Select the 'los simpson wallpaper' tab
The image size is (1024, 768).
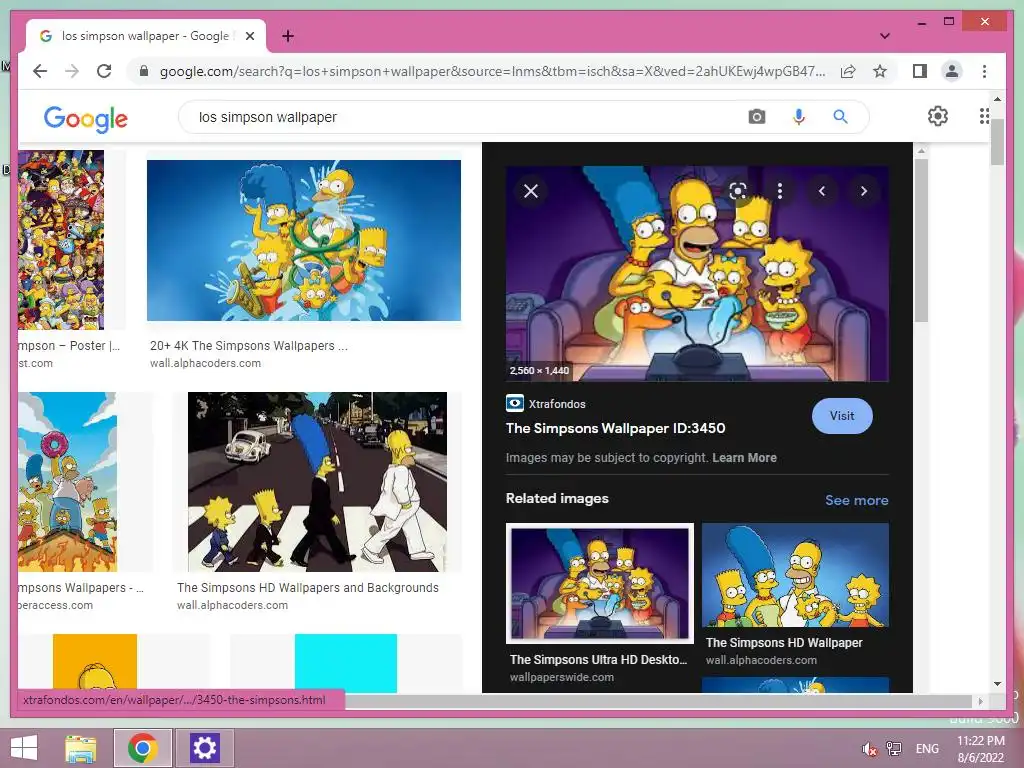coord(146,36)
